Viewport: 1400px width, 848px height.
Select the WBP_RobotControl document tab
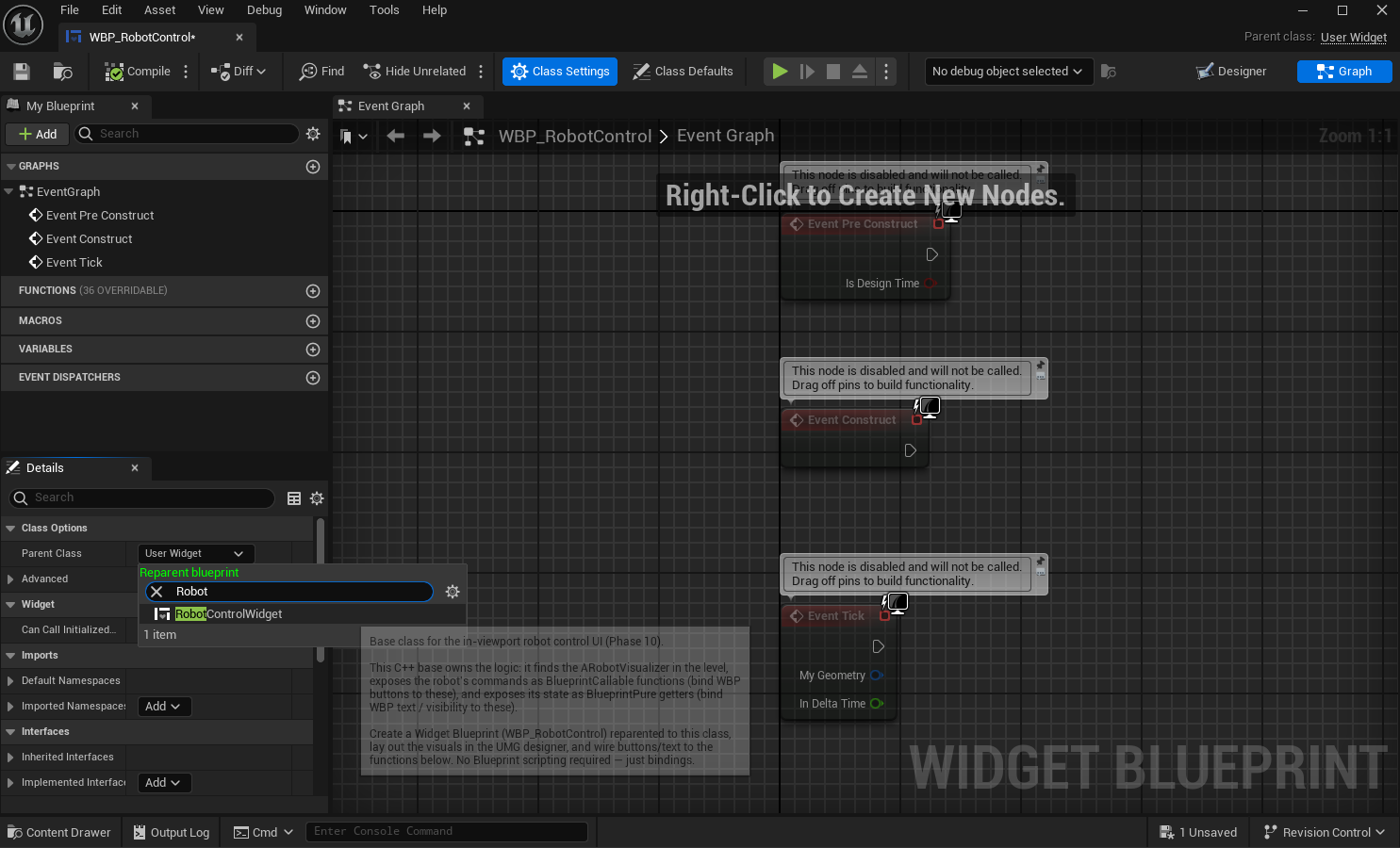141,38
